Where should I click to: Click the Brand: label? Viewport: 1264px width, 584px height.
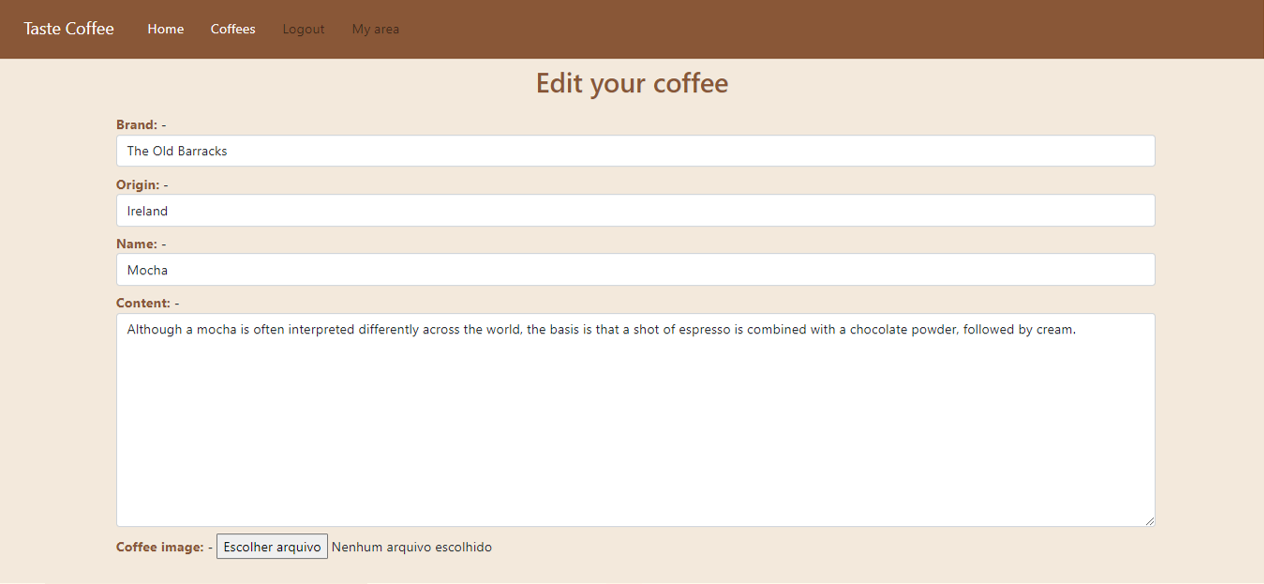(137, 125)
